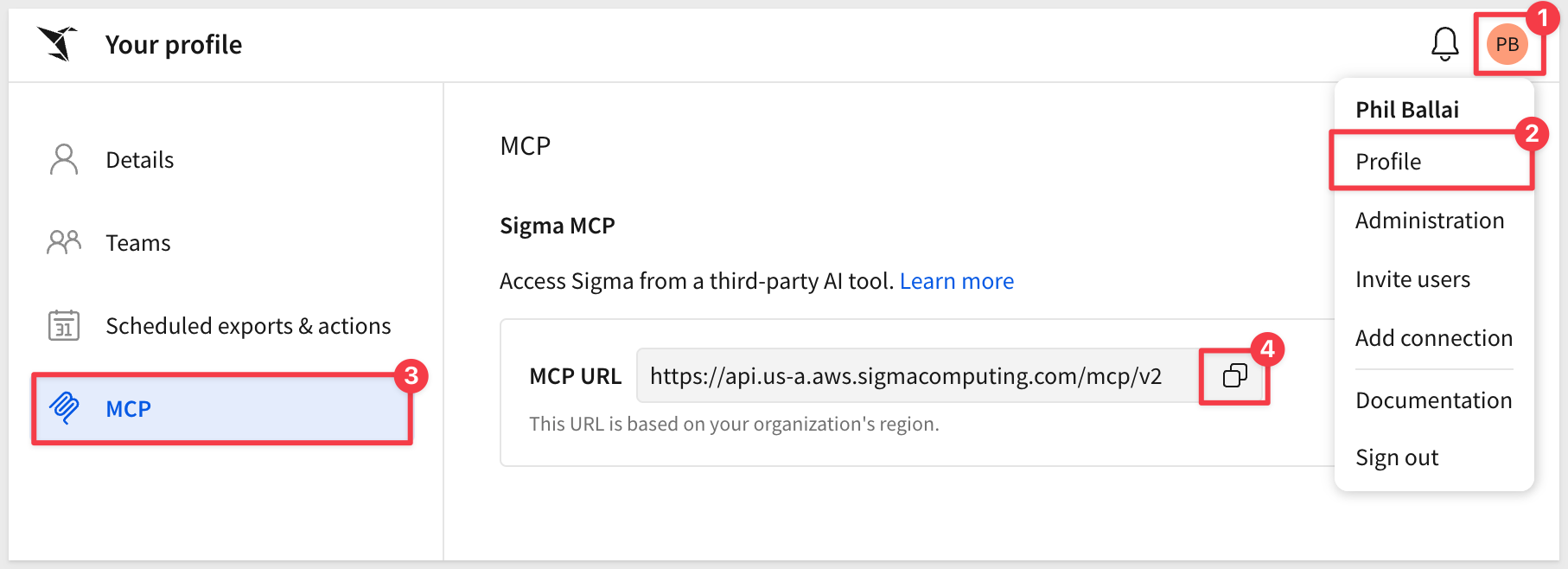Open Documentation from the dropdown menu
Viewport: 1568px width, 569px height.
coord(1431,400)
